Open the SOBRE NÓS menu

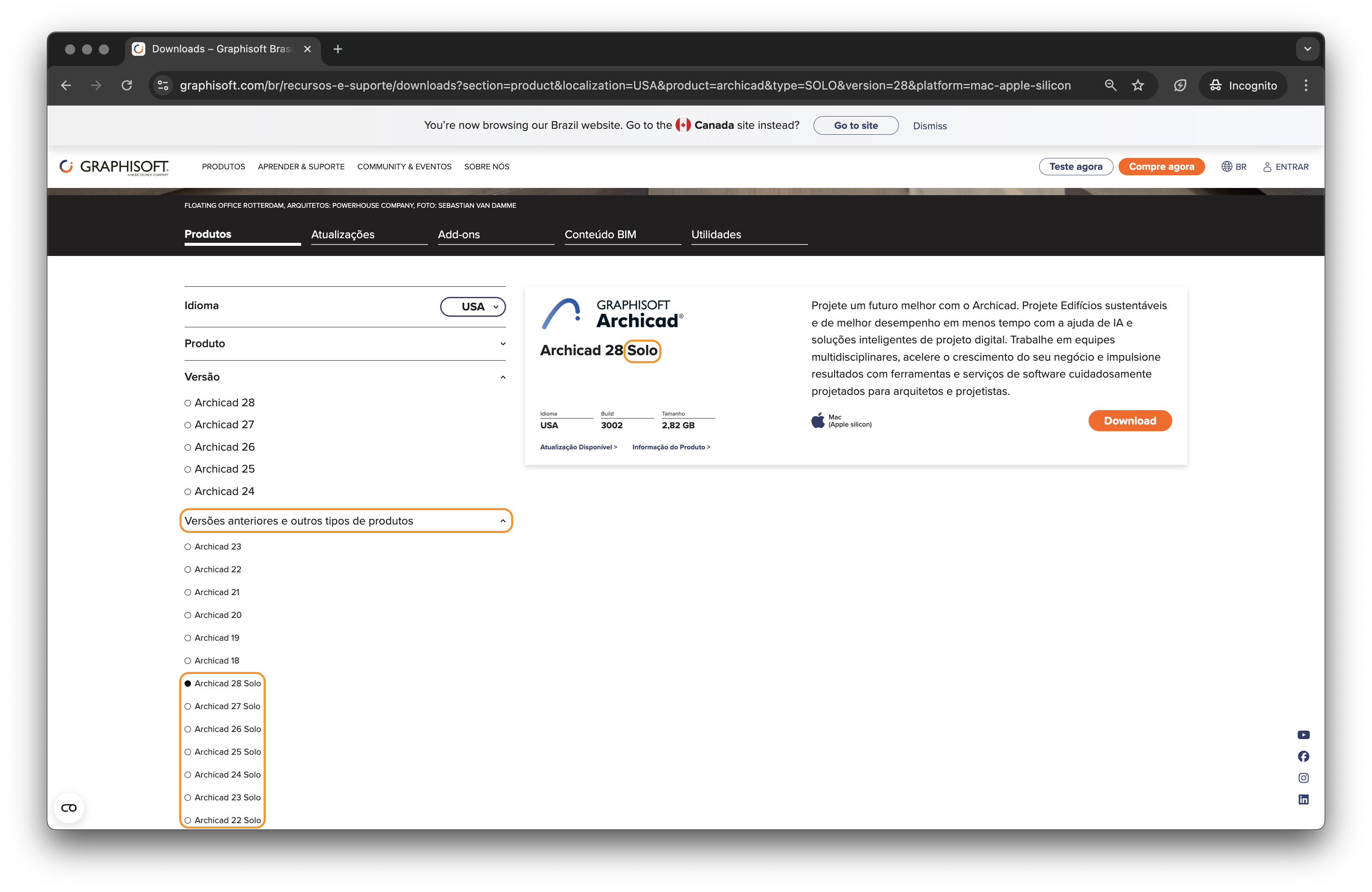(487, 166)
